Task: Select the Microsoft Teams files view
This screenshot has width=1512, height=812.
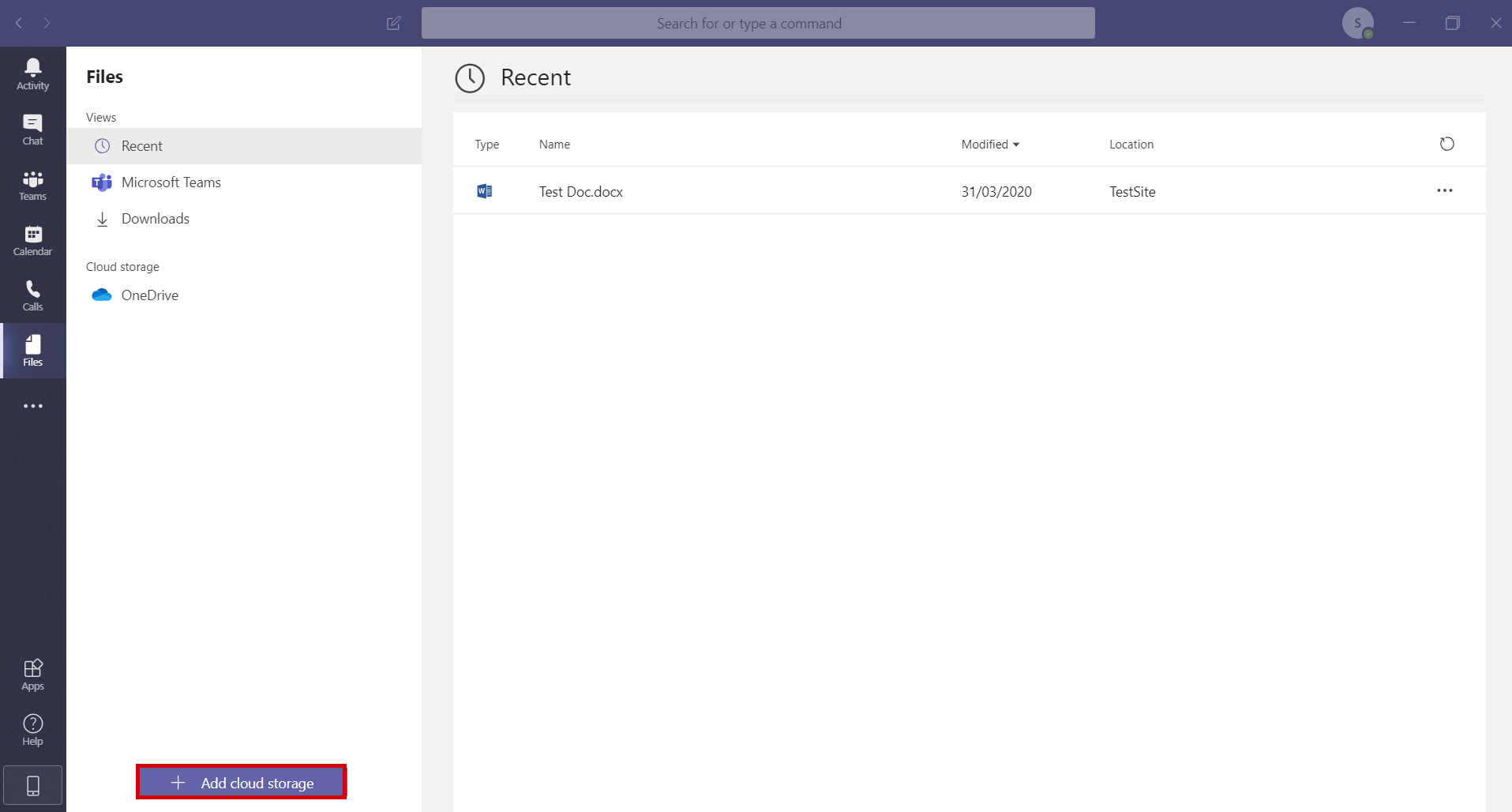Action: 171,182
